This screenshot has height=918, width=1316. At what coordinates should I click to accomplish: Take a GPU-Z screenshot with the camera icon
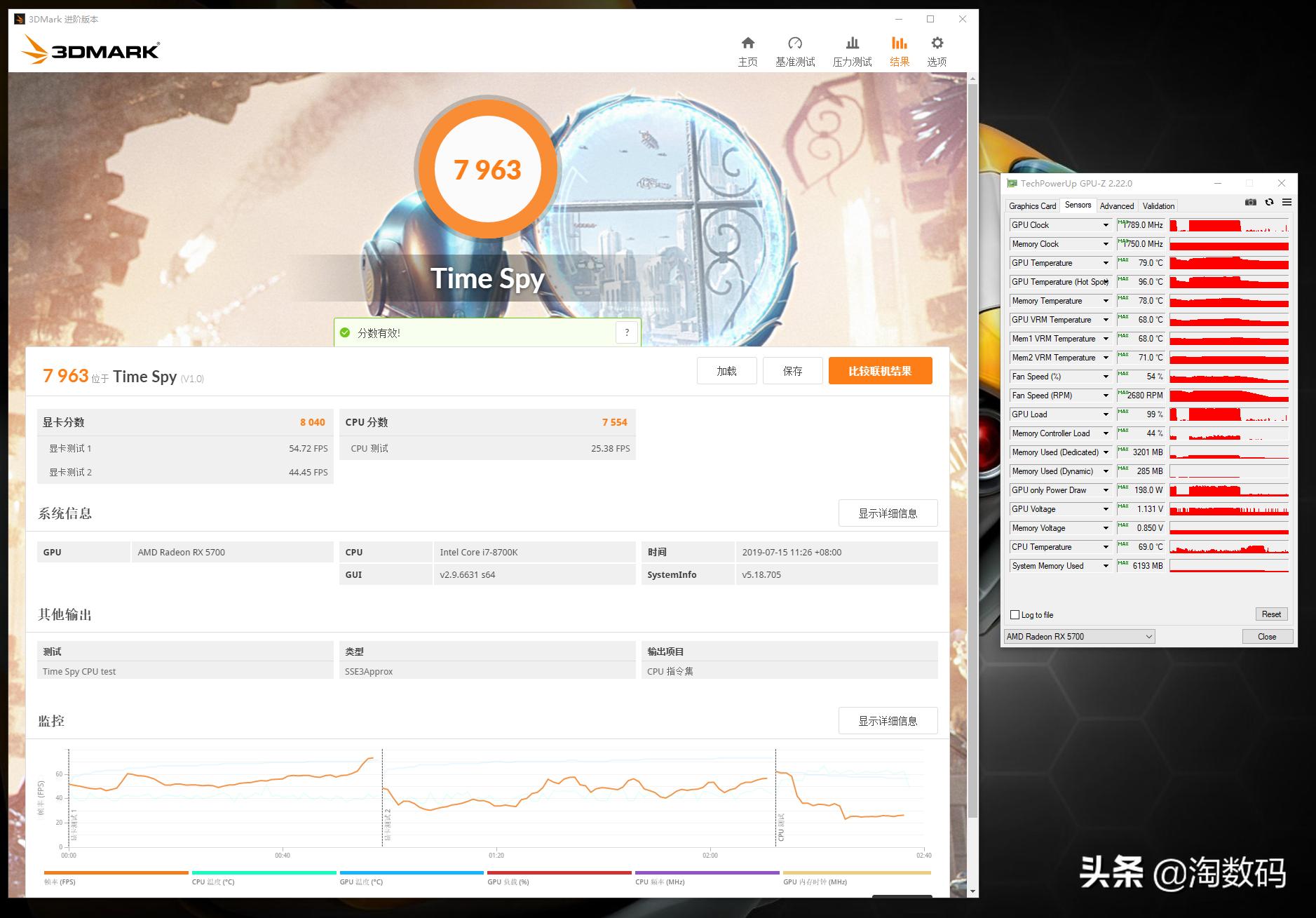(x=1251, y=202)
